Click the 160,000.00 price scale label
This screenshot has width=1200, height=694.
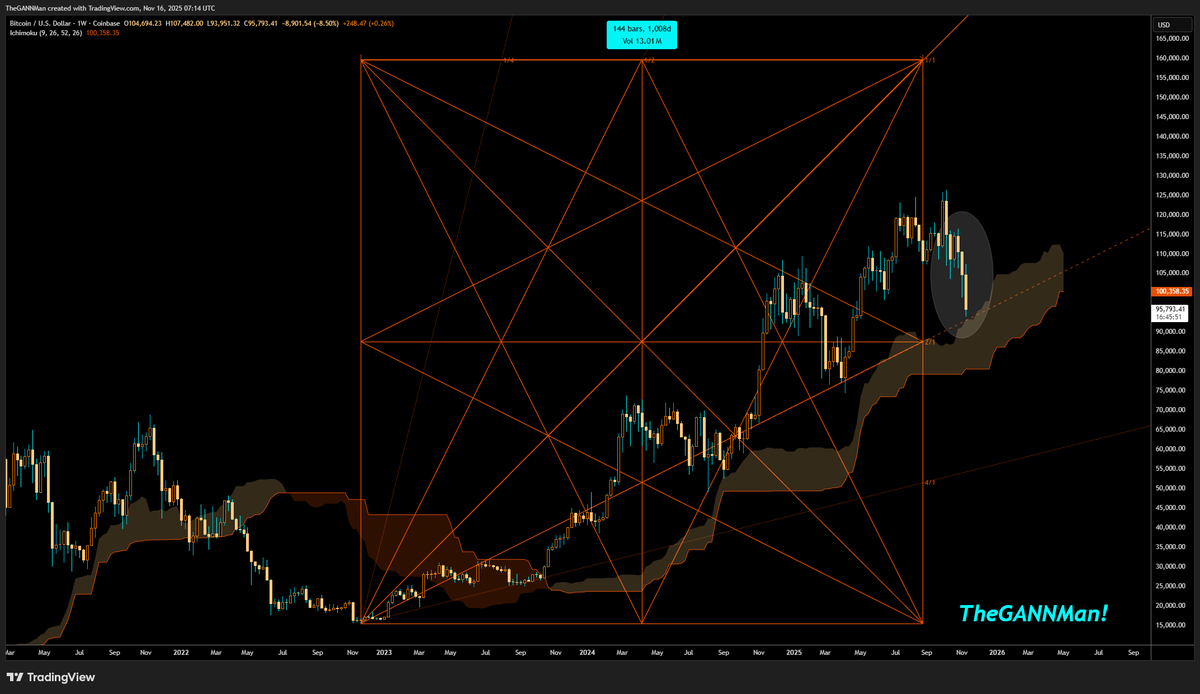coord(1172,58)
